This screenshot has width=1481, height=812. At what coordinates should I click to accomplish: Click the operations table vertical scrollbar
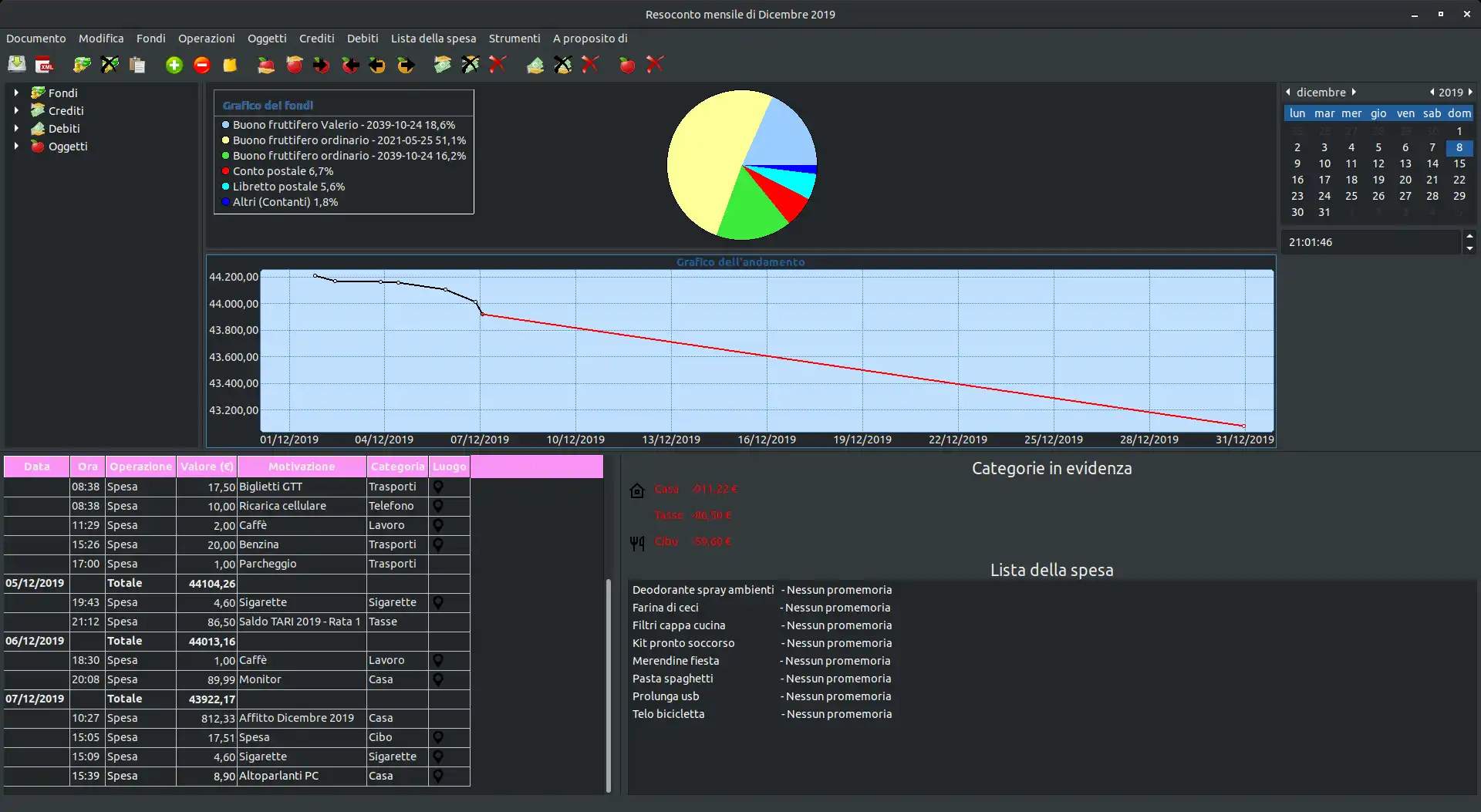(x=609, y=685)
